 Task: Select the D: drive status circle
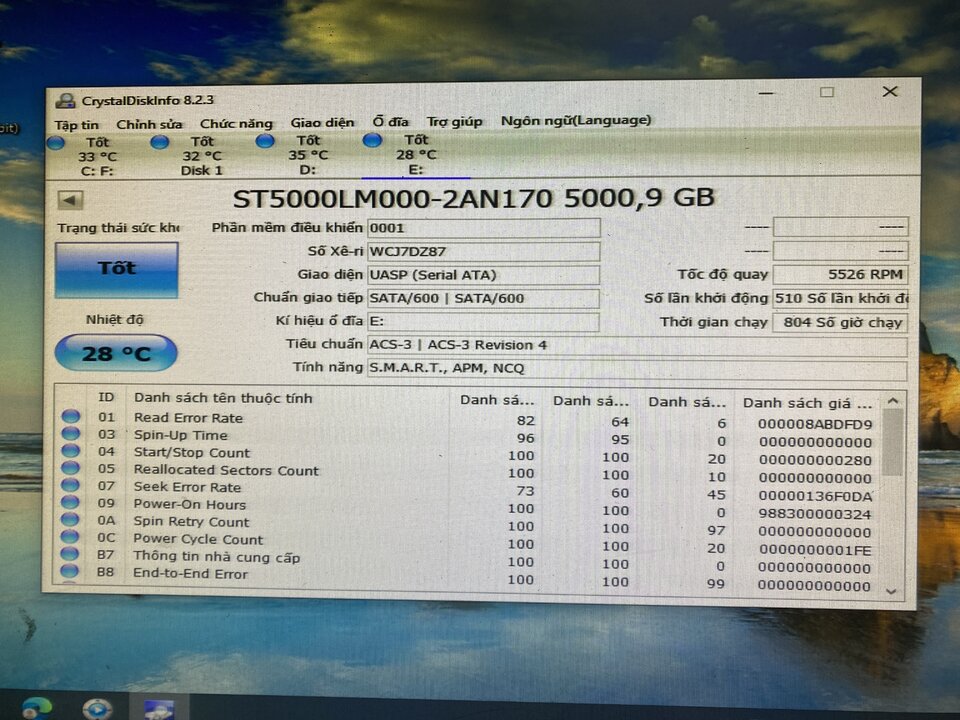(x=265, y=141)
